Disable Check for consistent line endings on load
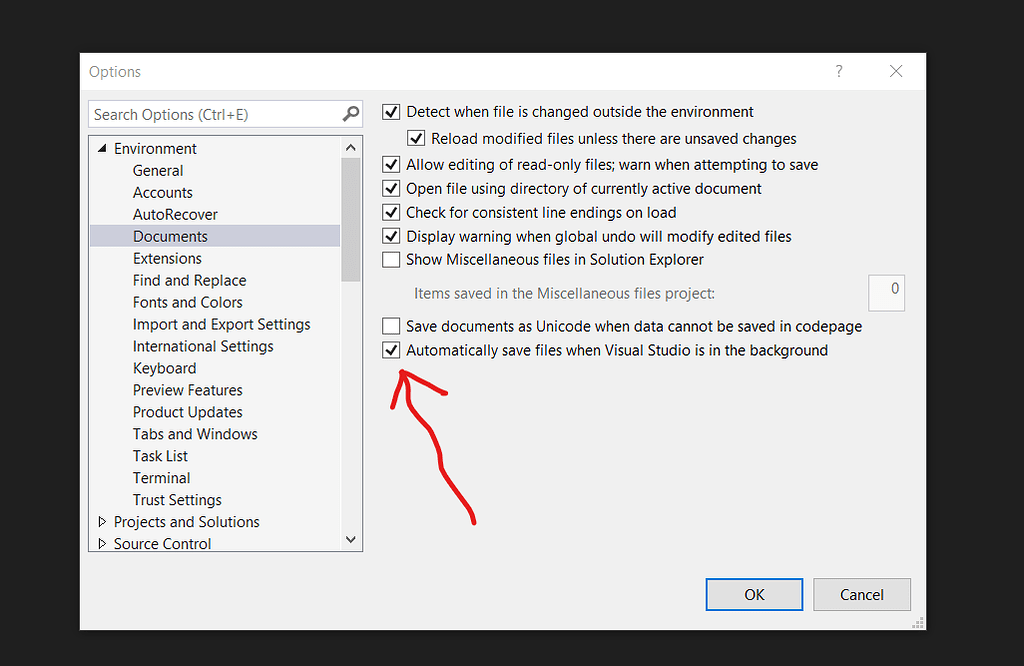 [x=391, y=212]
